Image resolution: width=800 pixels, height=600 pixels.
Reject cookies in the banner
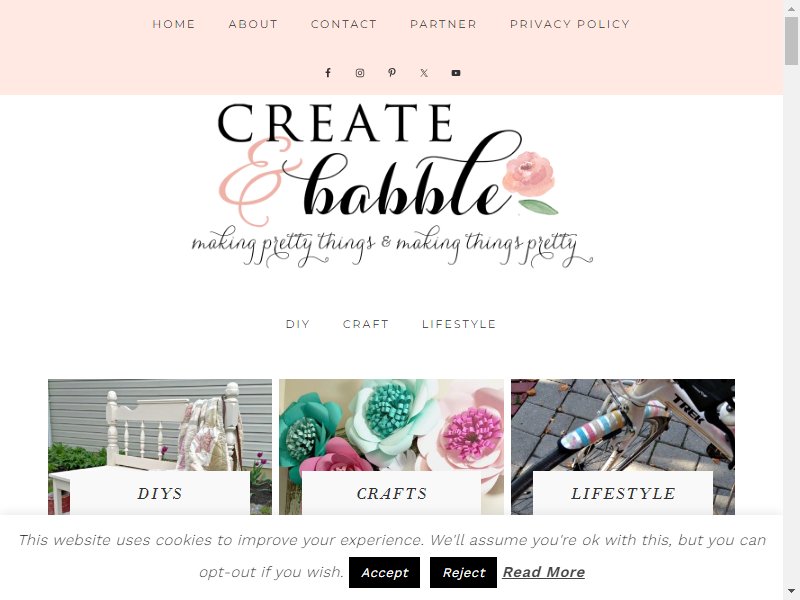(463, 572)
